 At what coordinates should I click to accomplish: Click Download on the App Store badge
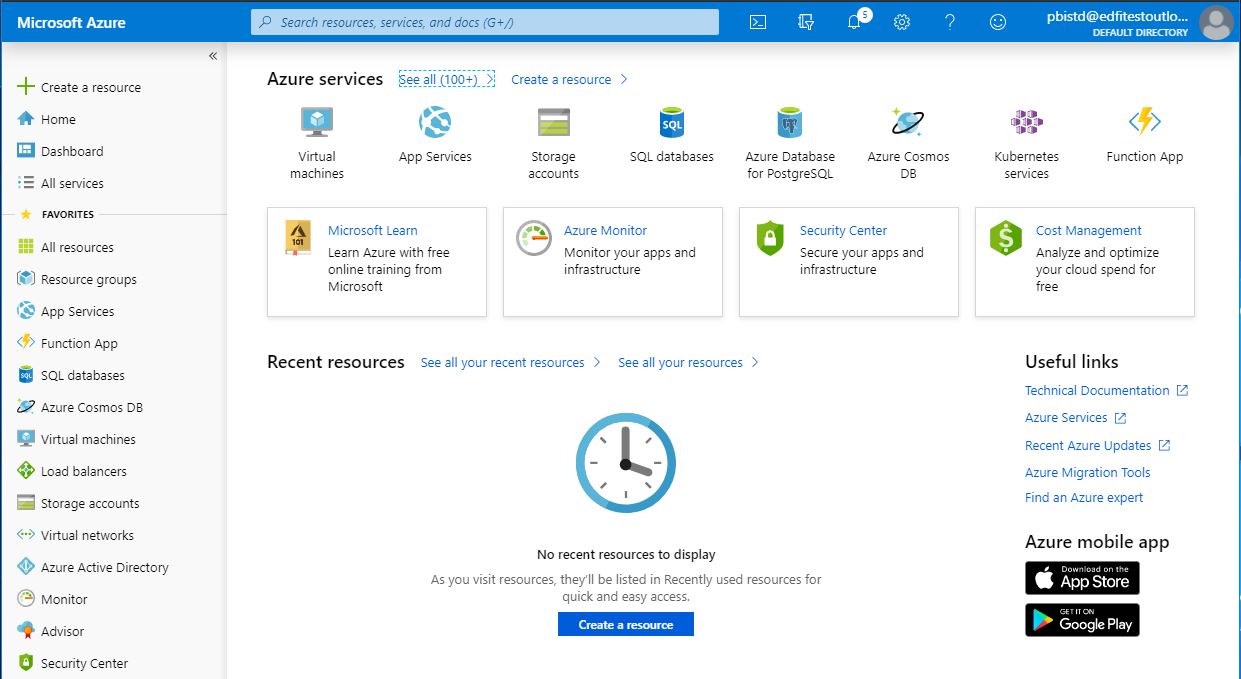1082,578
